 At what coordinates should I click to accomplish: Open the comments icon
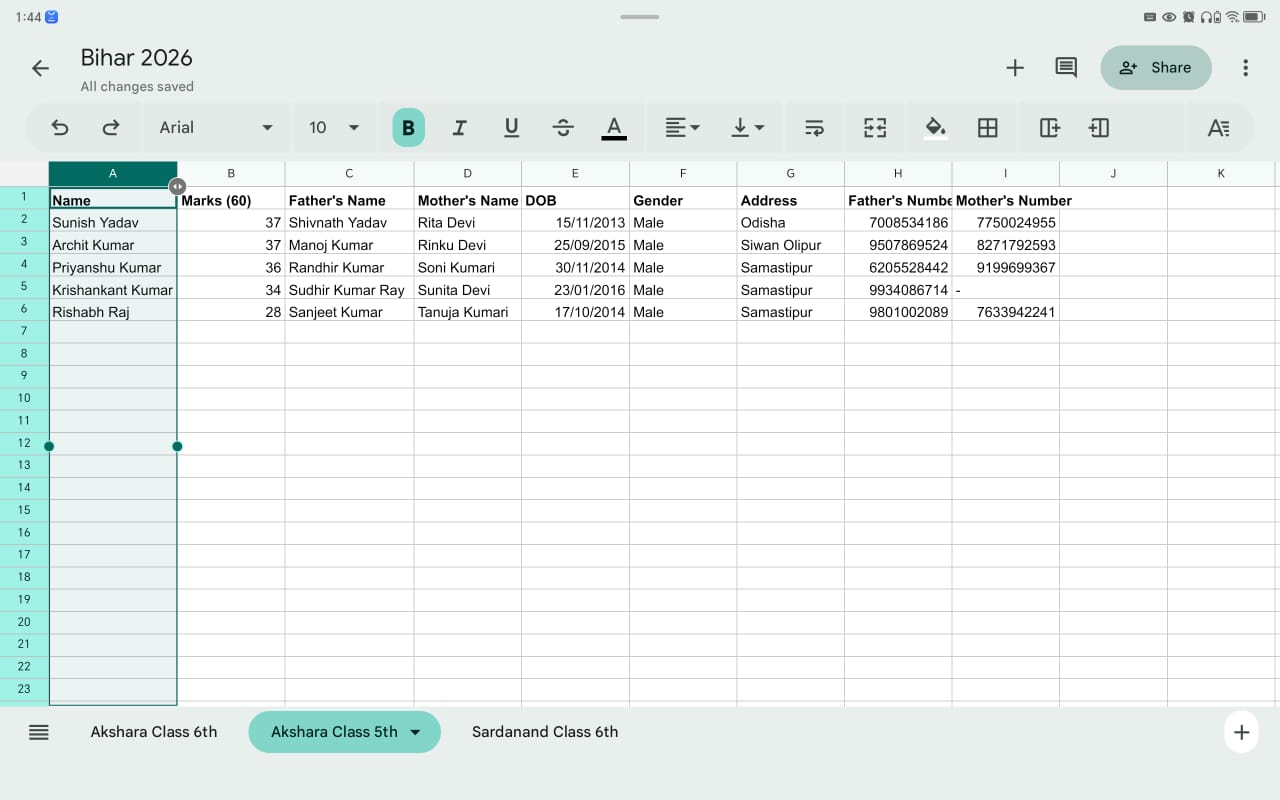point(1066,67)
